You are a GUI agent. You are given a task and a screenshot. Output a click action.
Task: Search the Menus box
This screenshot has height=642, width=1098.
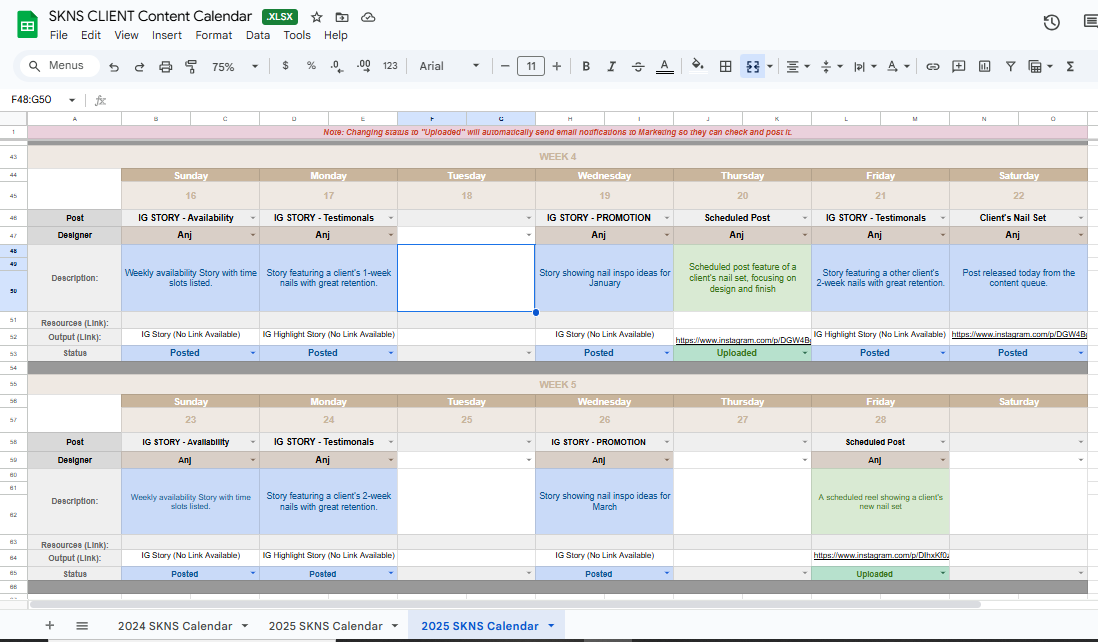click(x=59, y=66)
